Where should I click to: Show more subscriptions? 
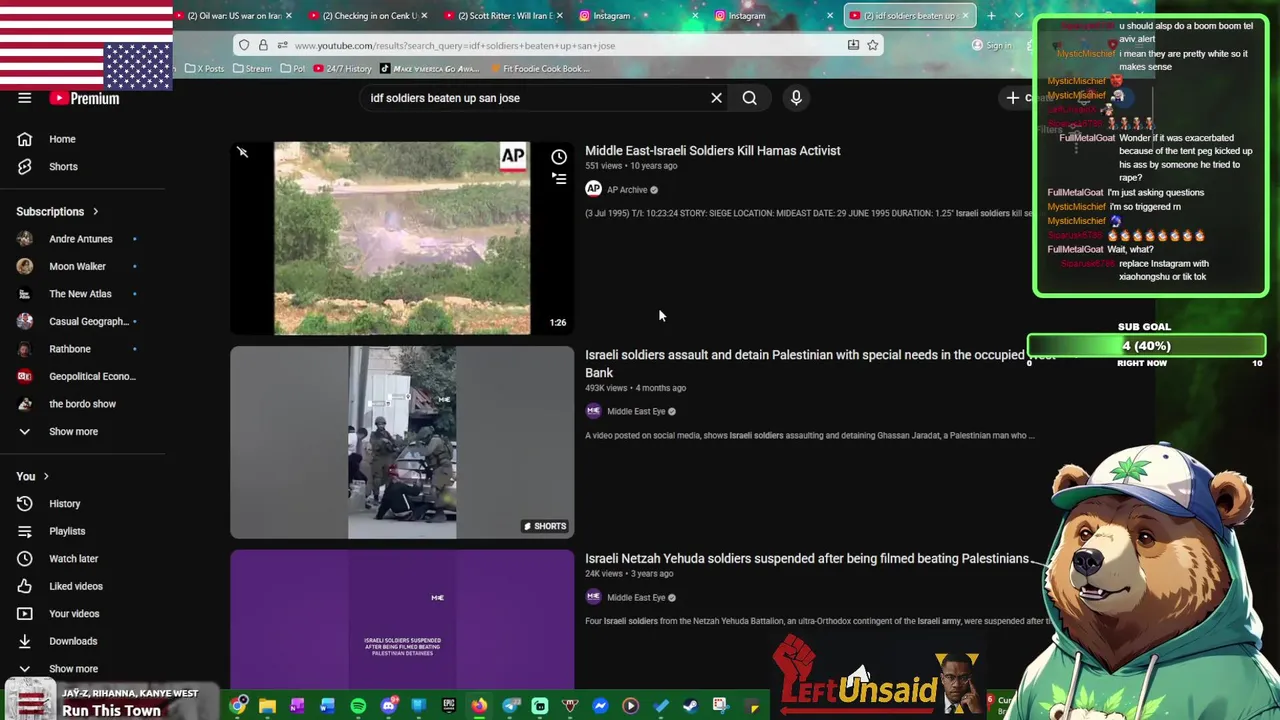[x=73, y=432]
